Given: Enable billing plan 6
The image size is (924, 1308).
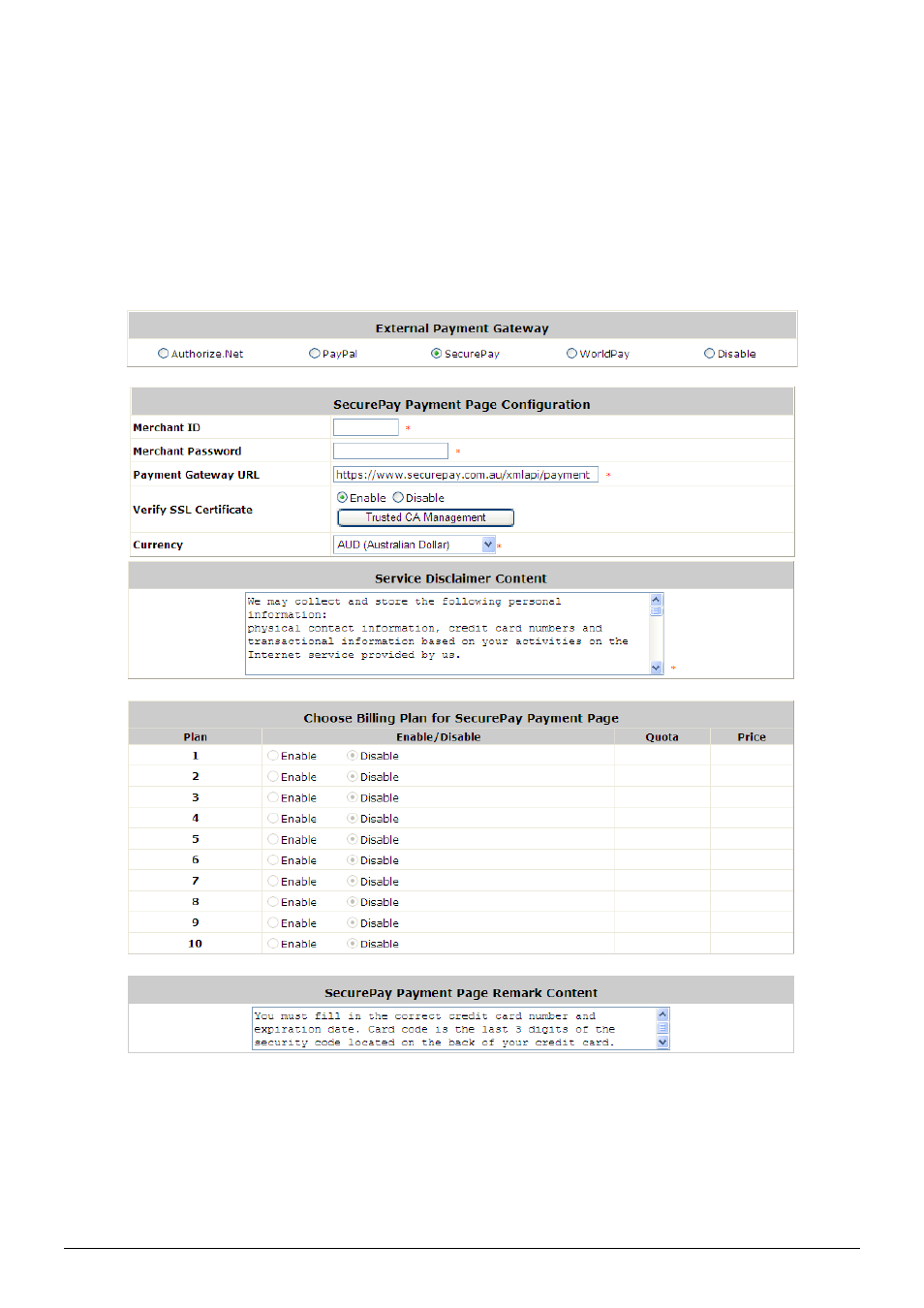Looking at the screenshot, I should [x=273, y=860].
